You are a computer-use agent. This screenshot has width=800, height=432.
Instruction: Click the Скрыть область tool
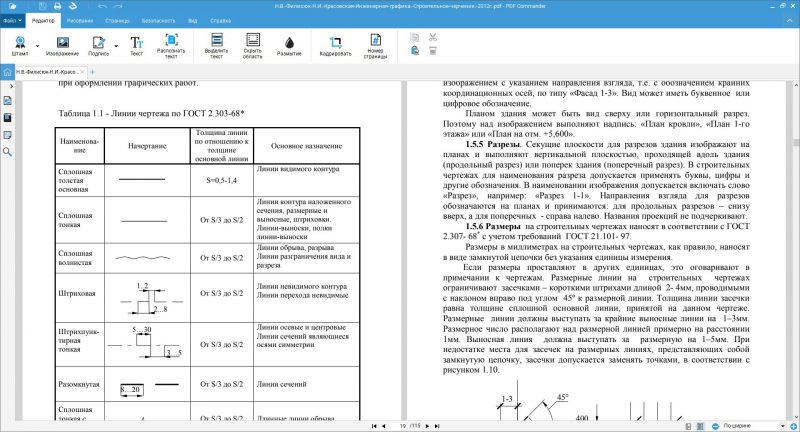click(x=253, y=46)
